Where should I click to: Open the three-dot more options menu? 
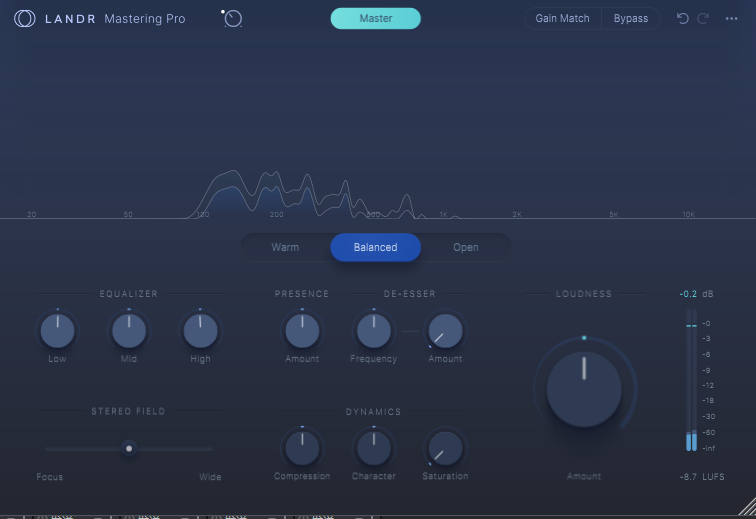tap(731, 18)
